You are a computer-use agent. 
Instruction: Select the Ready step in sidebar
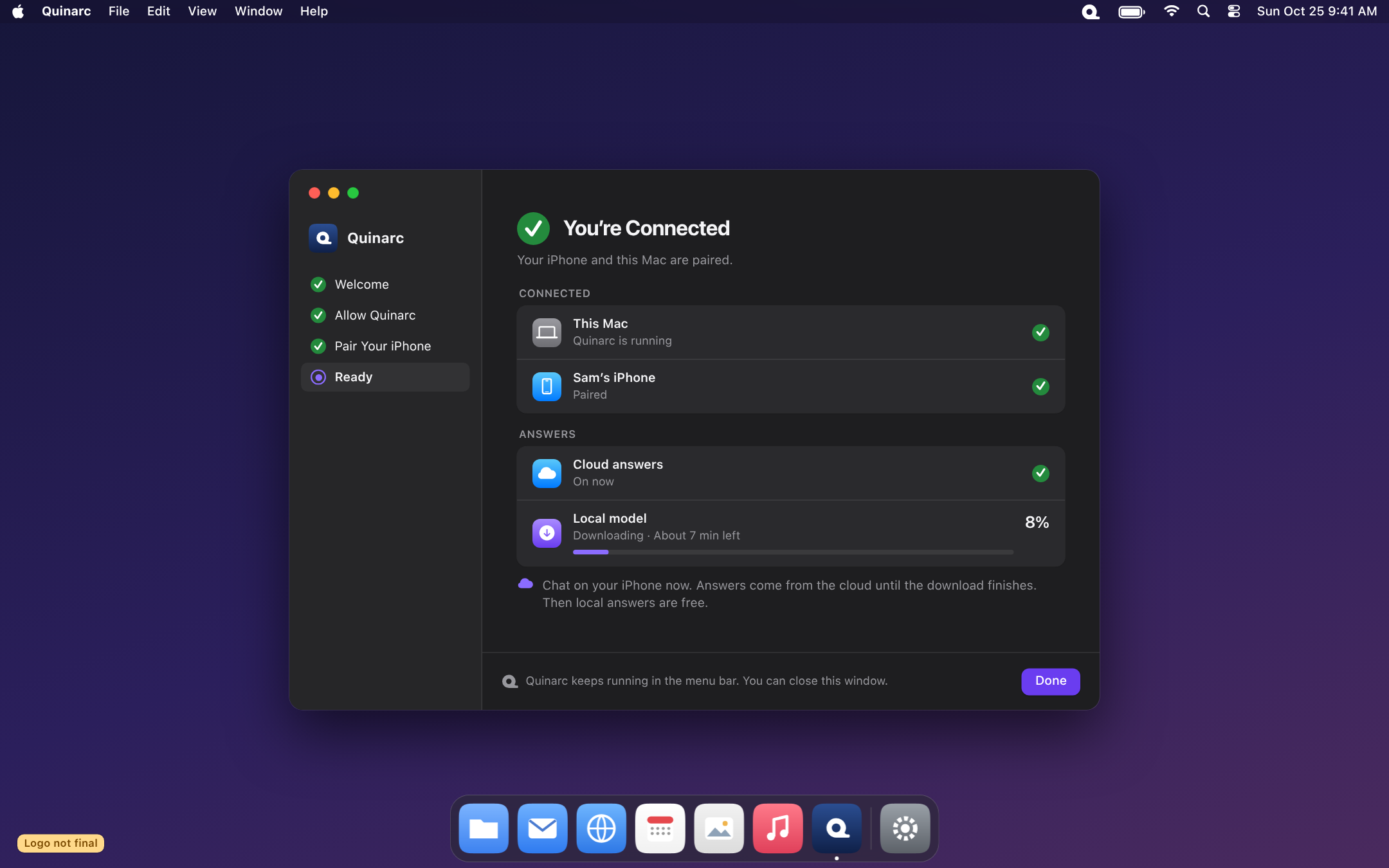[x=385, y=377]
